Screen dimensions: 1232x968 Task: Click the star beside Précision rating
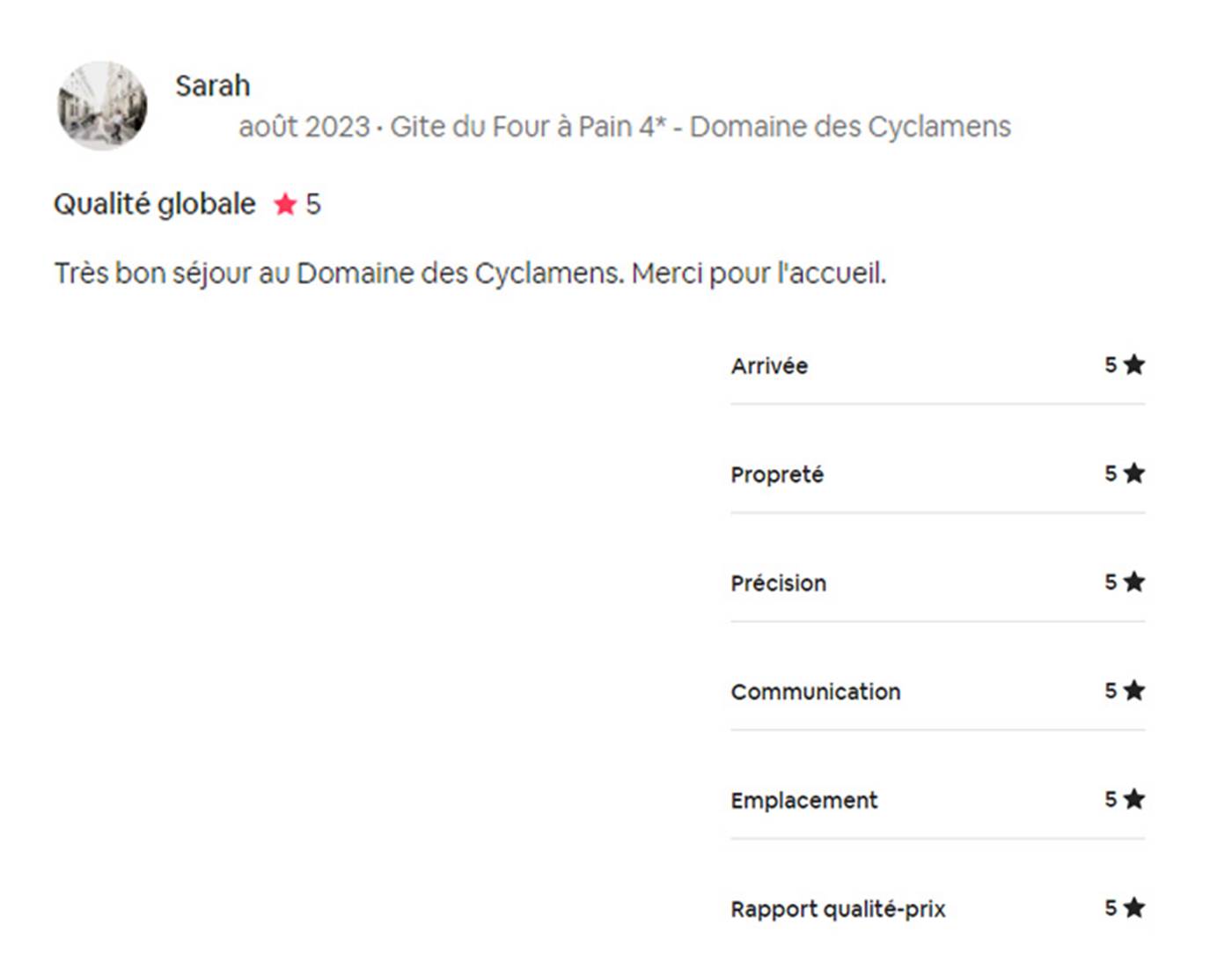1134,582
